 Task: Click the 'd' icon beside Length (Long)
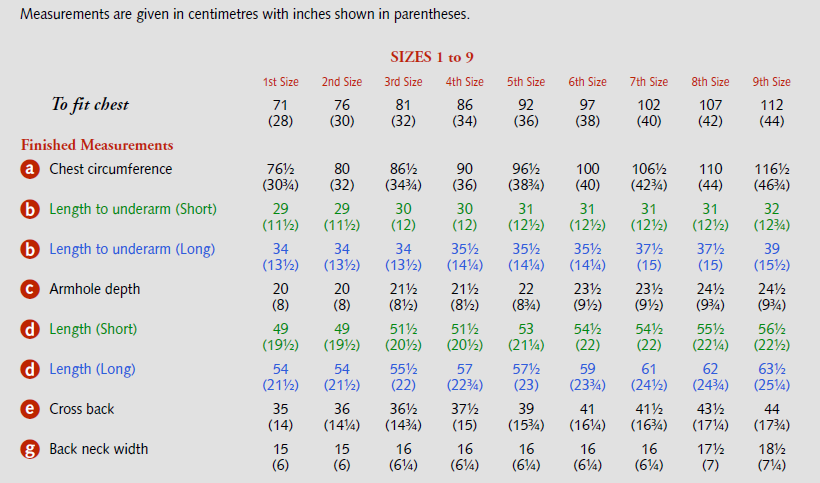tap(30, 370)
